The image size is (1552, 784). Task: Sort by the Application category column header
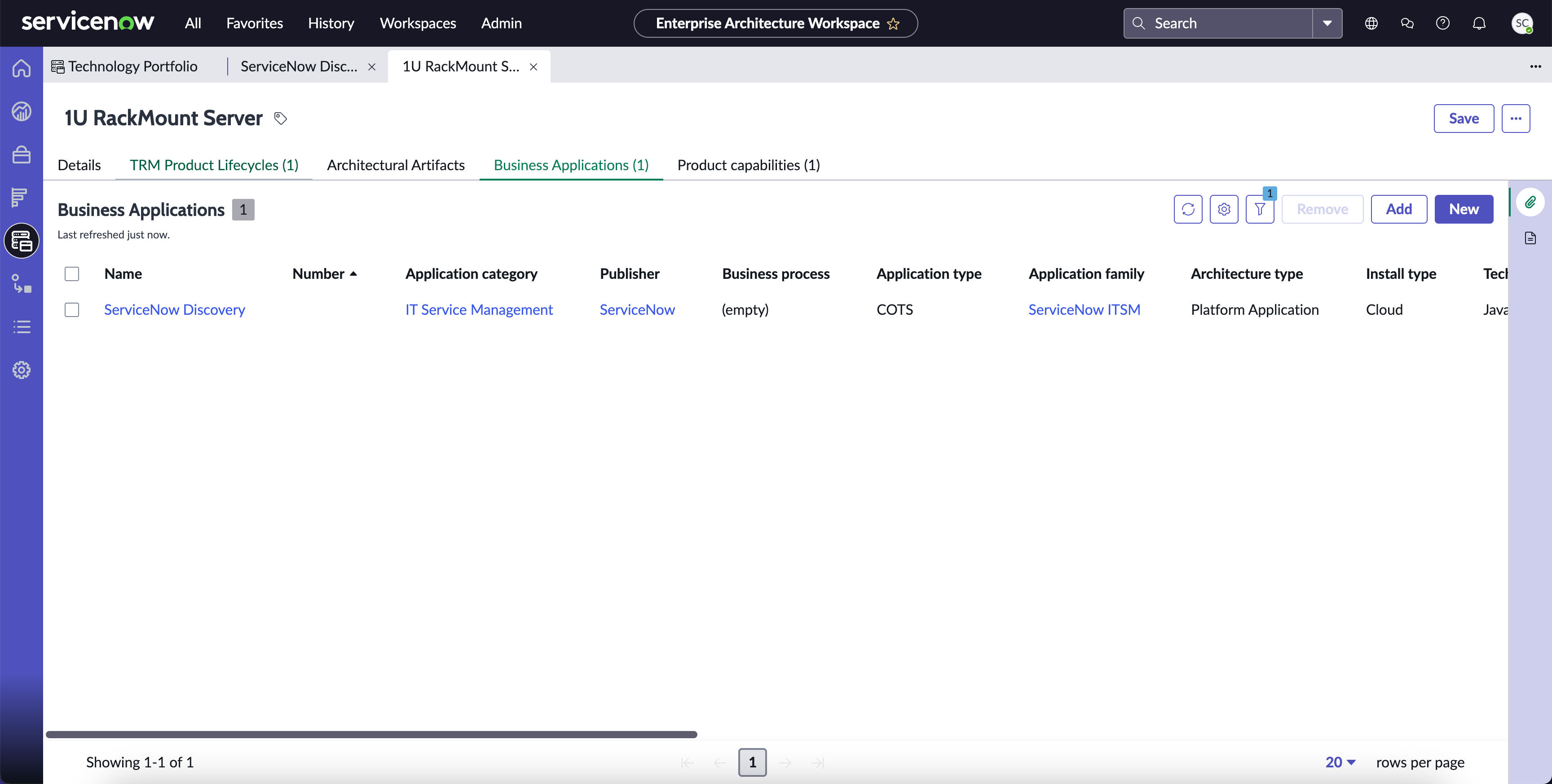(471, 274)
